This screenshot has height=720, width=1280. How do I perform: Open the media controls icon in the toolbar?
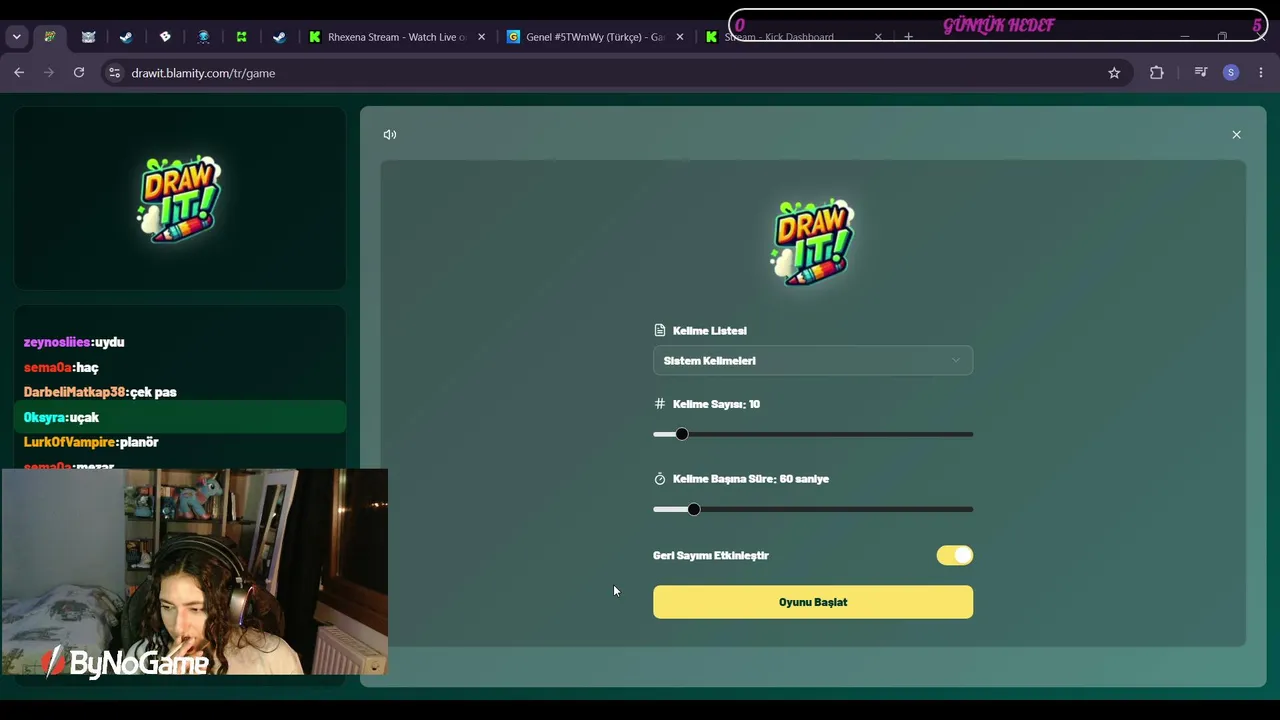(1201, 73)
